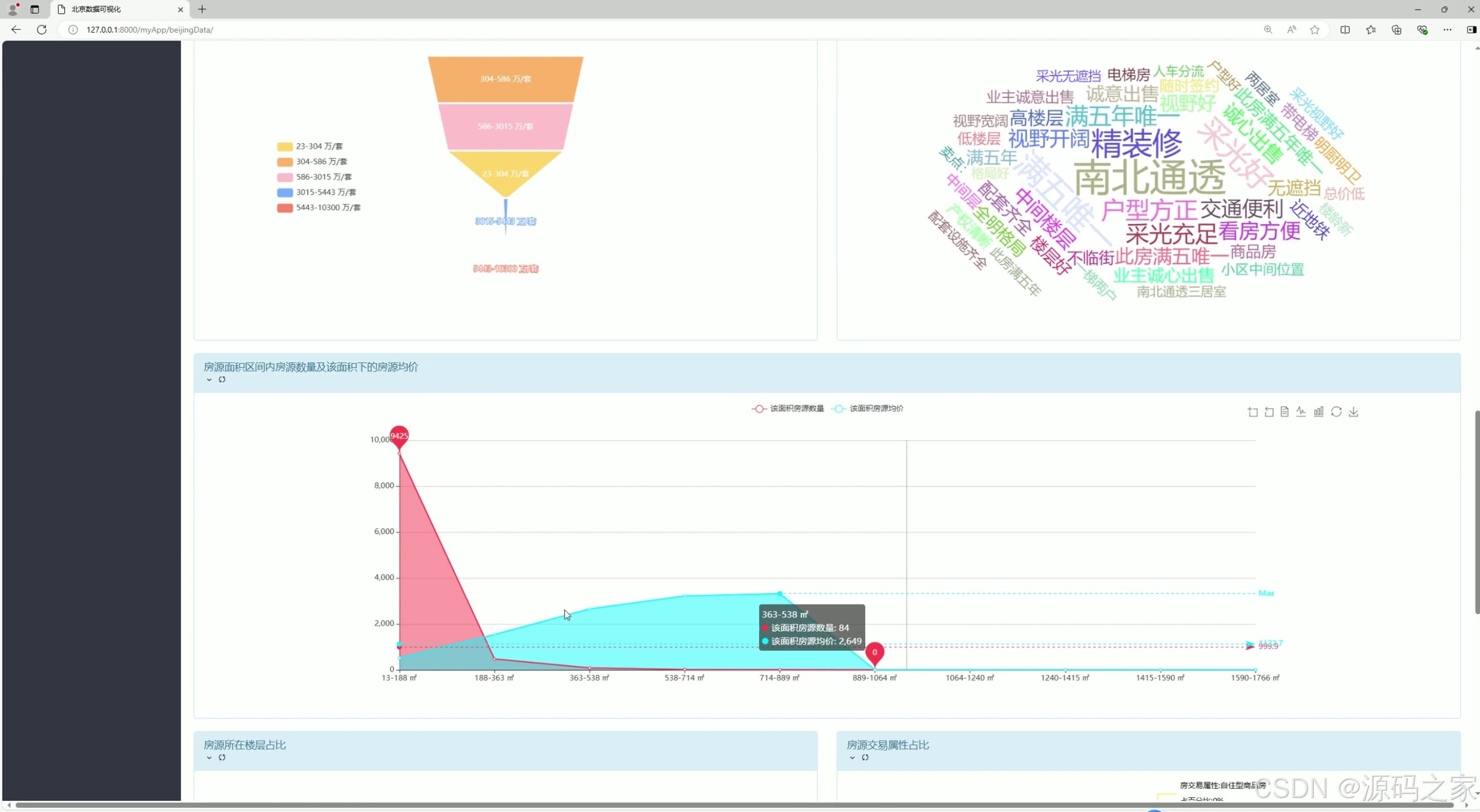Collapse the 房源交易属性占比 panel chevron
The width and height of the screenshot is (1480, 812).
pos(852,757)
